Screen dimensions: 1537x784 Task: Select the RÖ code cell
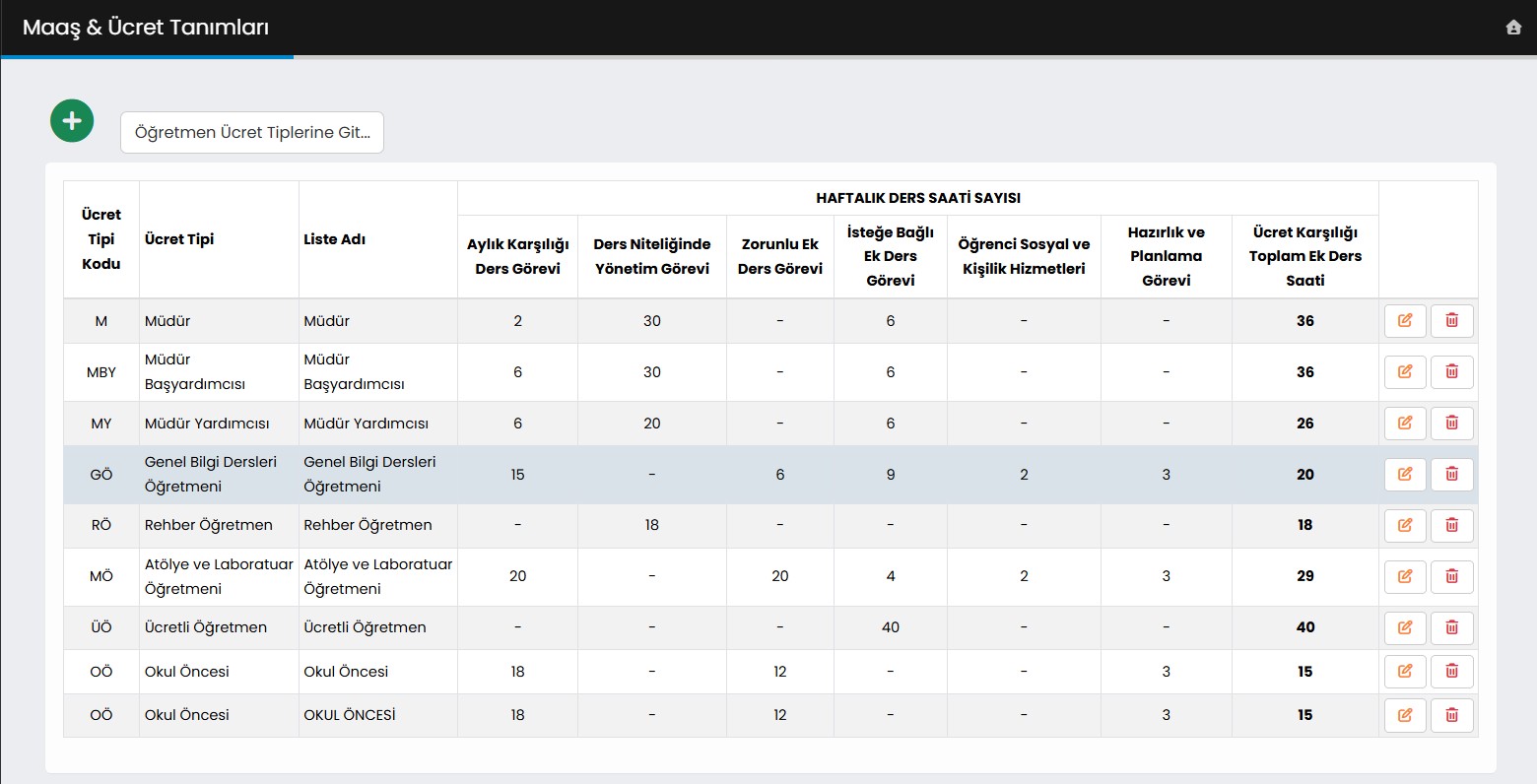coord(101,526)
